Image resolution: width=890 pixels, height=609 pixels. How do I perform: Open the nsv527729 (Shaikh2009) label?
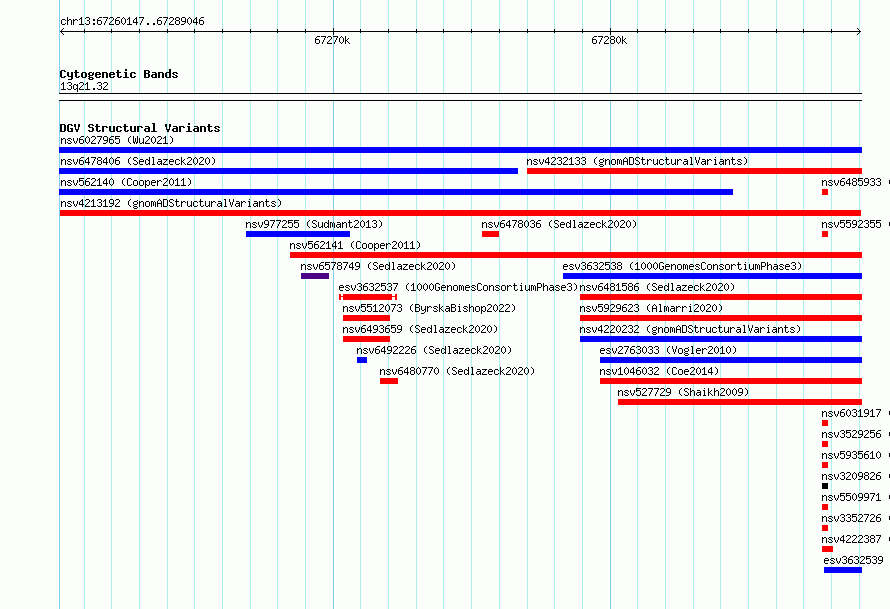pyautogui.click(x=683, y=392)
